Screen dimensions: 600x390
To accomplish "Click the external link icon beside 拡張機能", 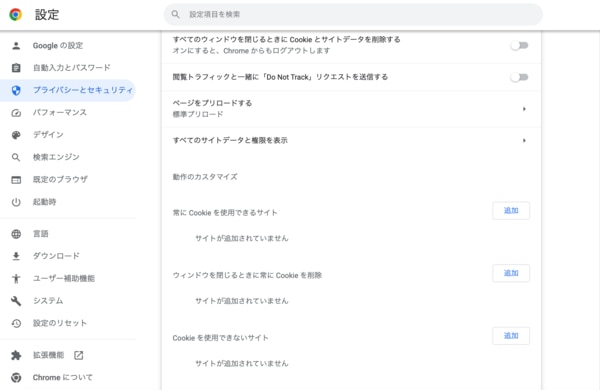I will click(x=78, y=355).
